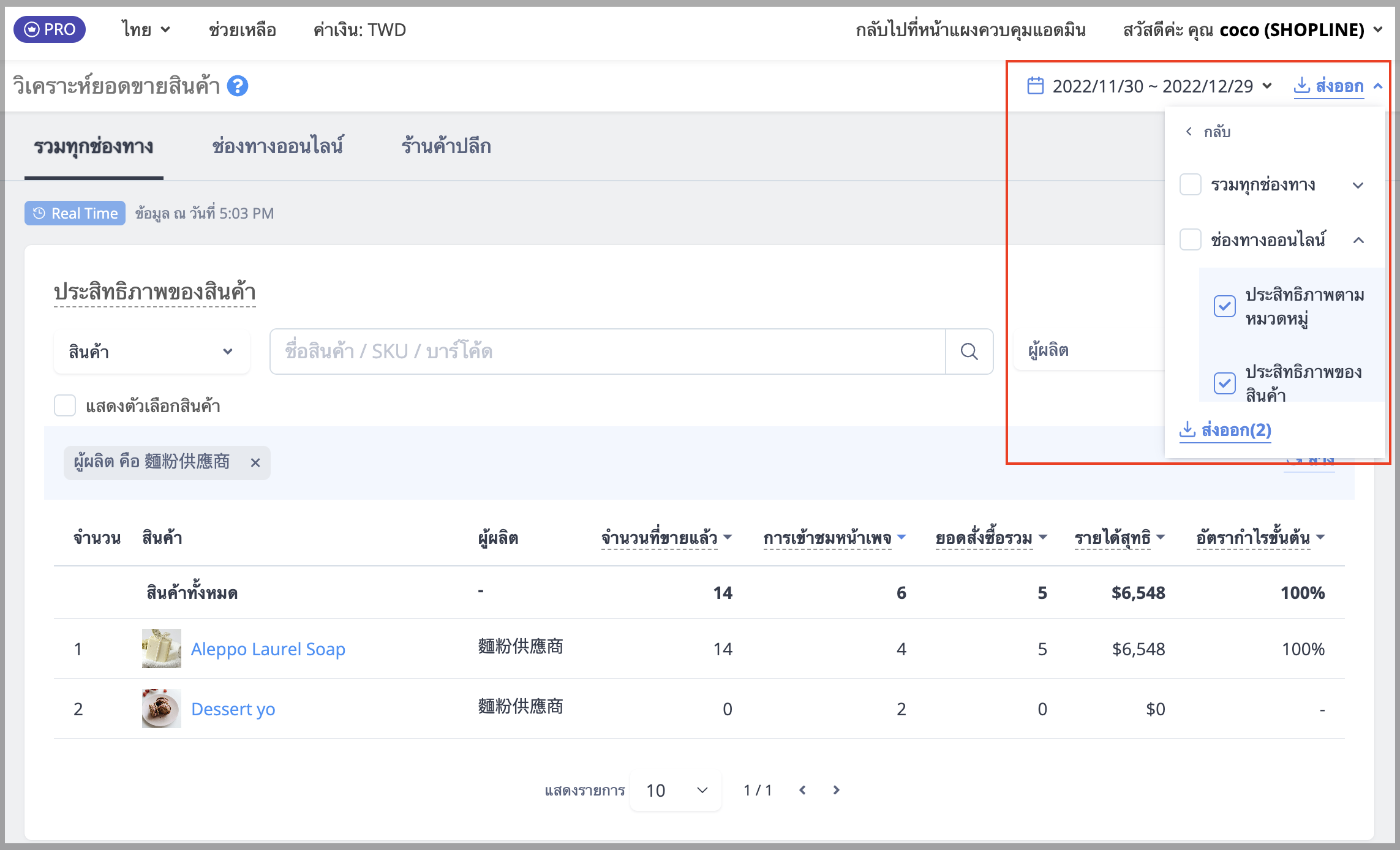Click กลับไปที่หน้าแผงควบคุมแอดมิน link
Screen dimensions: 1400x850
pyautogui.click(x=971, y=29)
